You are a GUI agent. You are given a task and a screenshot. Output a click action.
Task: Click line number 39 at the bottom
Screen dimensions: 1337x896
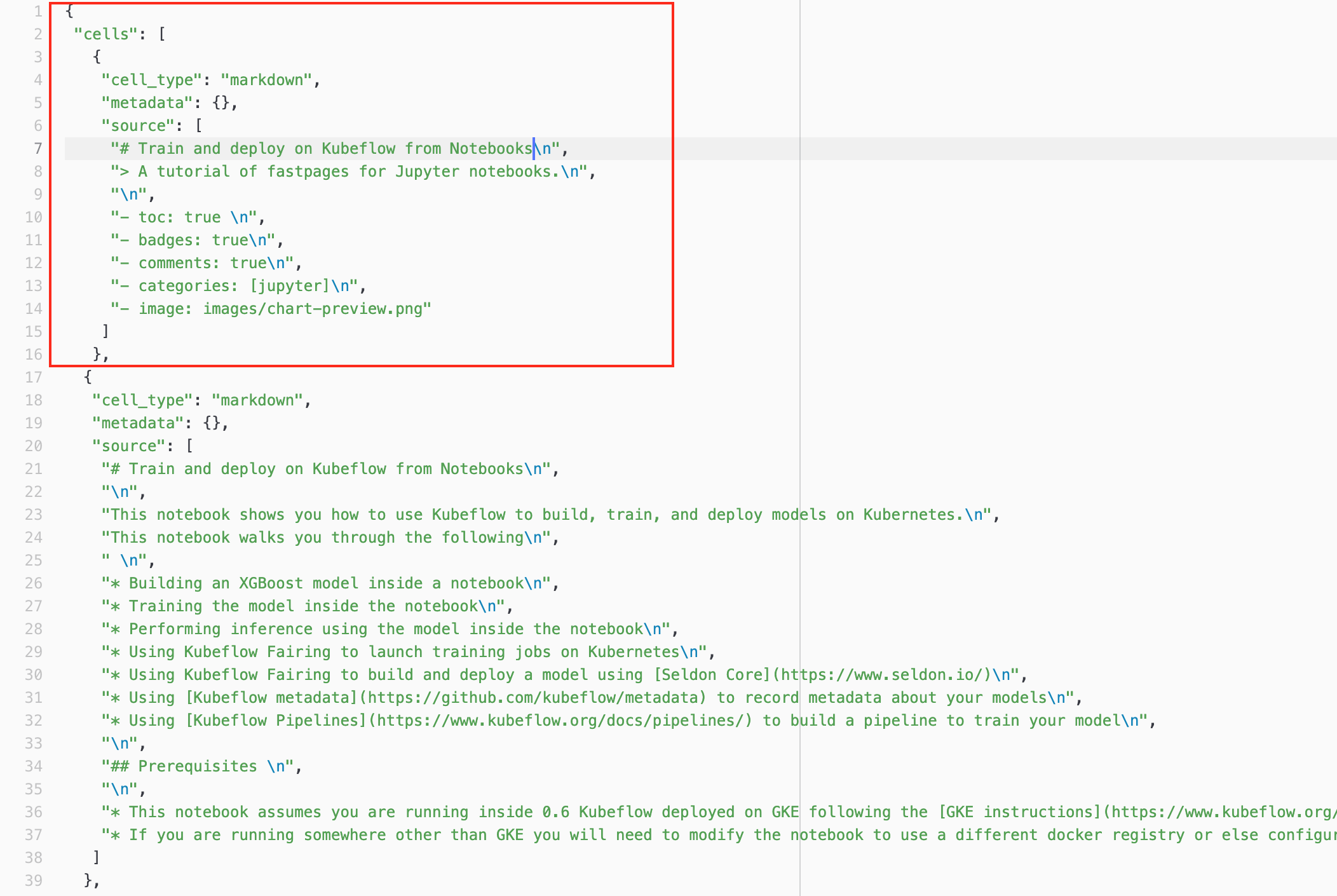click(34, 881)
